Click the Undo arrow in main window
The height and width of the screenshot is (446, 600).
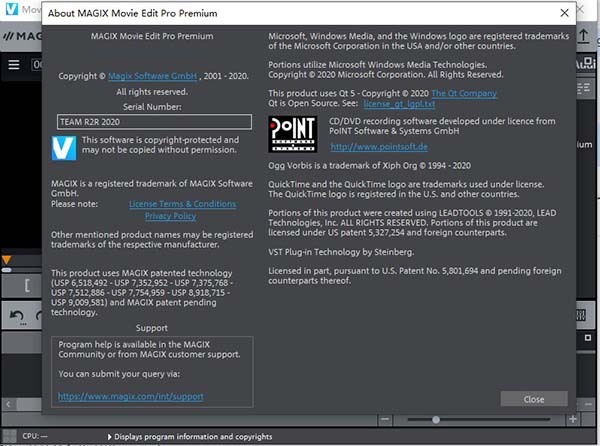coord(17,316)
